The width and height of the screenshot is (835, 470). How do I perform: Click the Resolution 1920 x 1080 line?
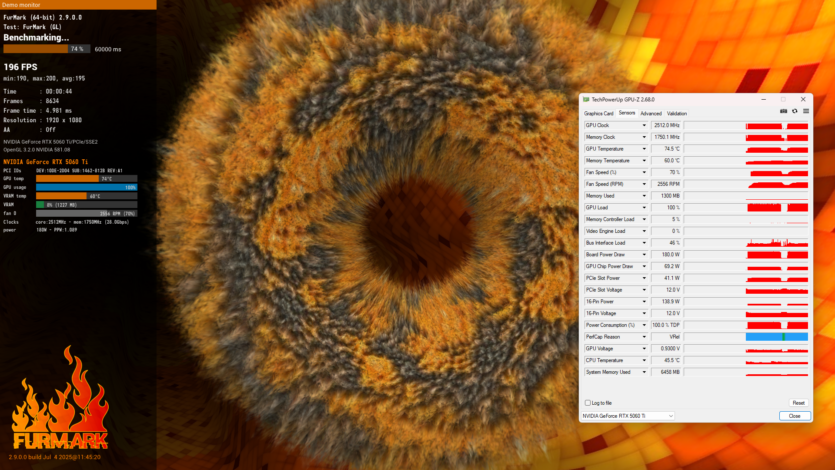tap(43, 120)
